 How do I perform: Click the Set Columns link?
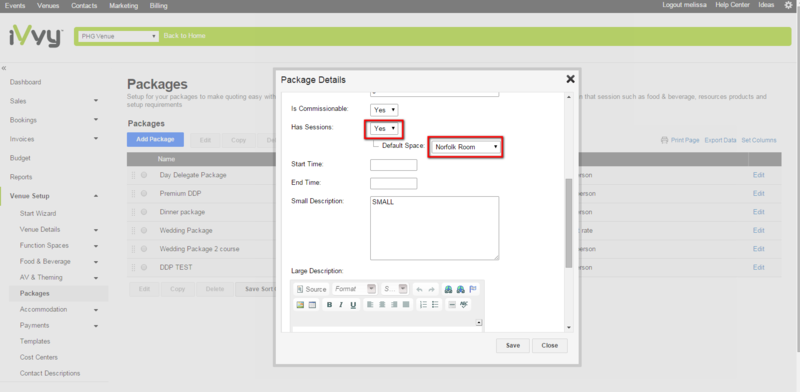pos(759,140)
